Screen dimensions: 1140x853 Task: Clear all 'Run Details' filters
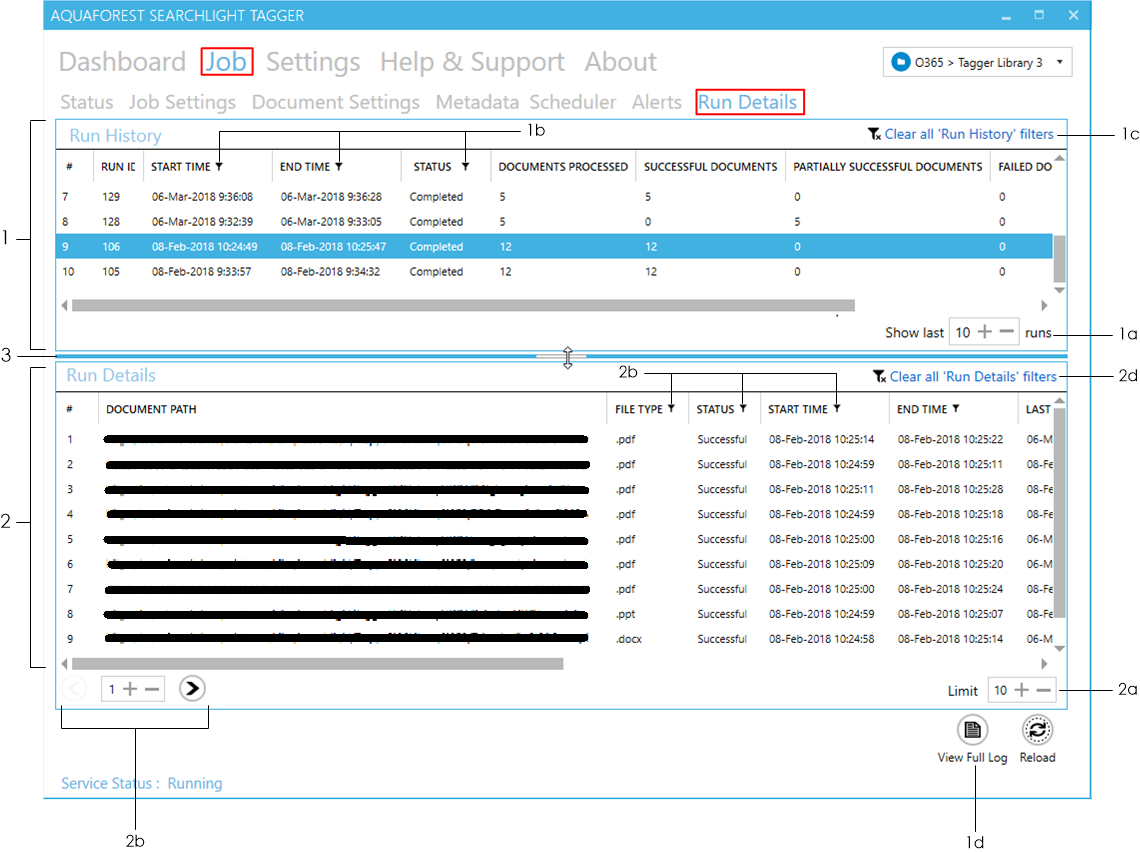975,376
